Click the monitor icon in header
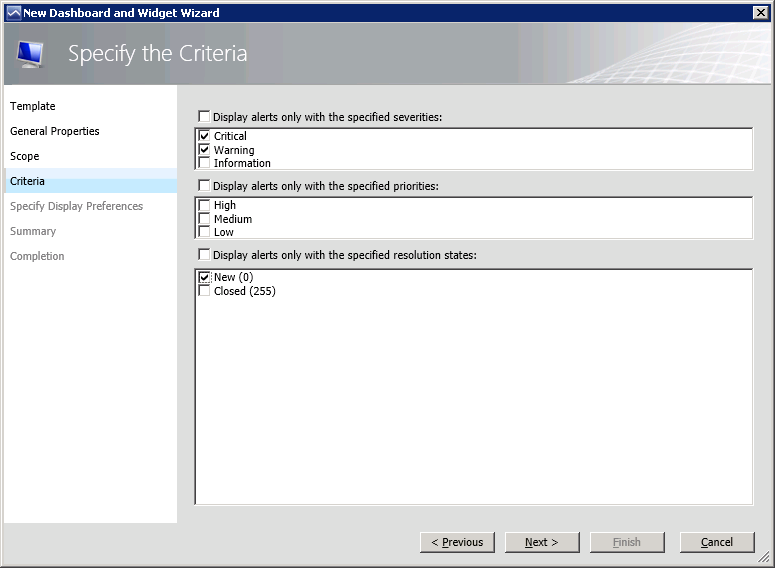Image resolution: width=775 pixels, height=568 pixels. pos(32,53)
